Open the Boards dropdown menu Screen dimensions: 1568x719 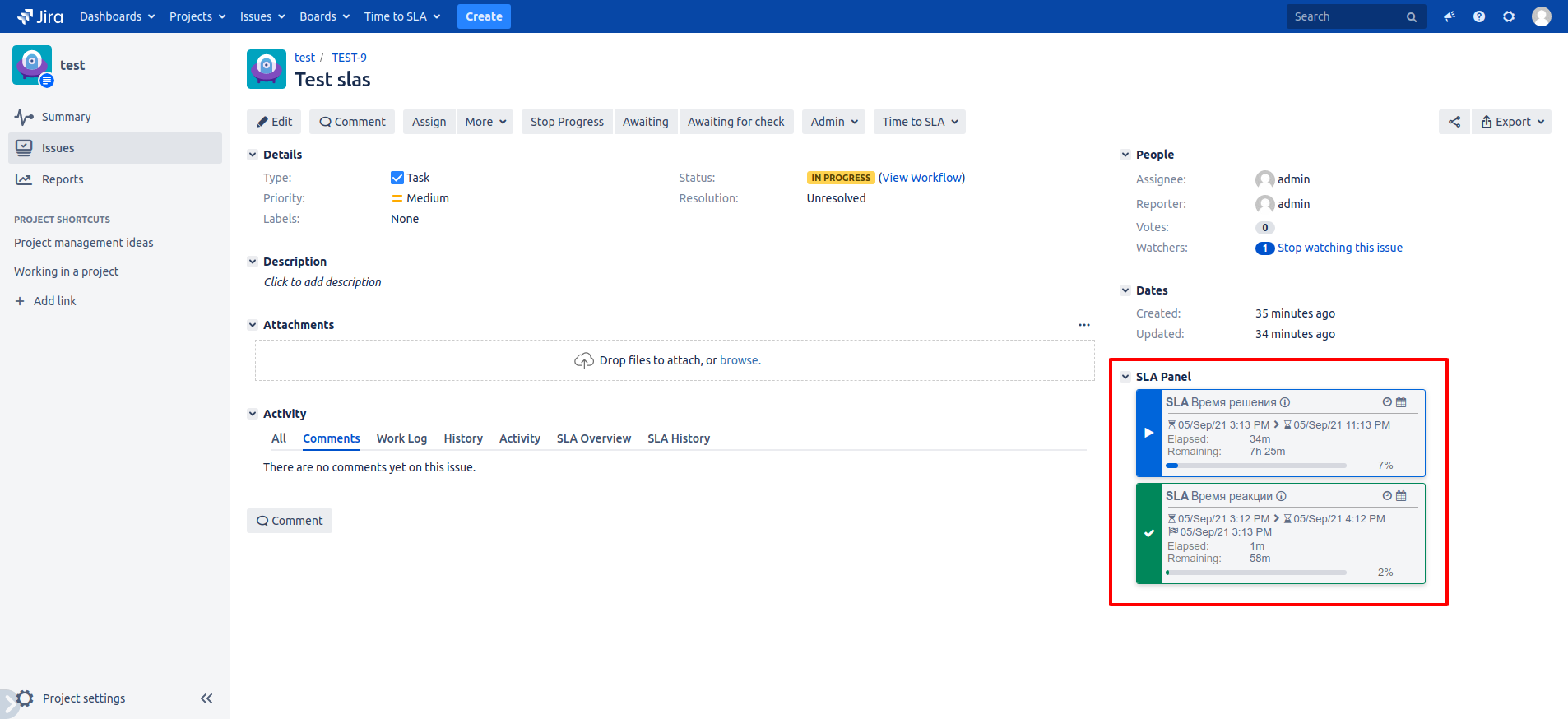point(325,16)
